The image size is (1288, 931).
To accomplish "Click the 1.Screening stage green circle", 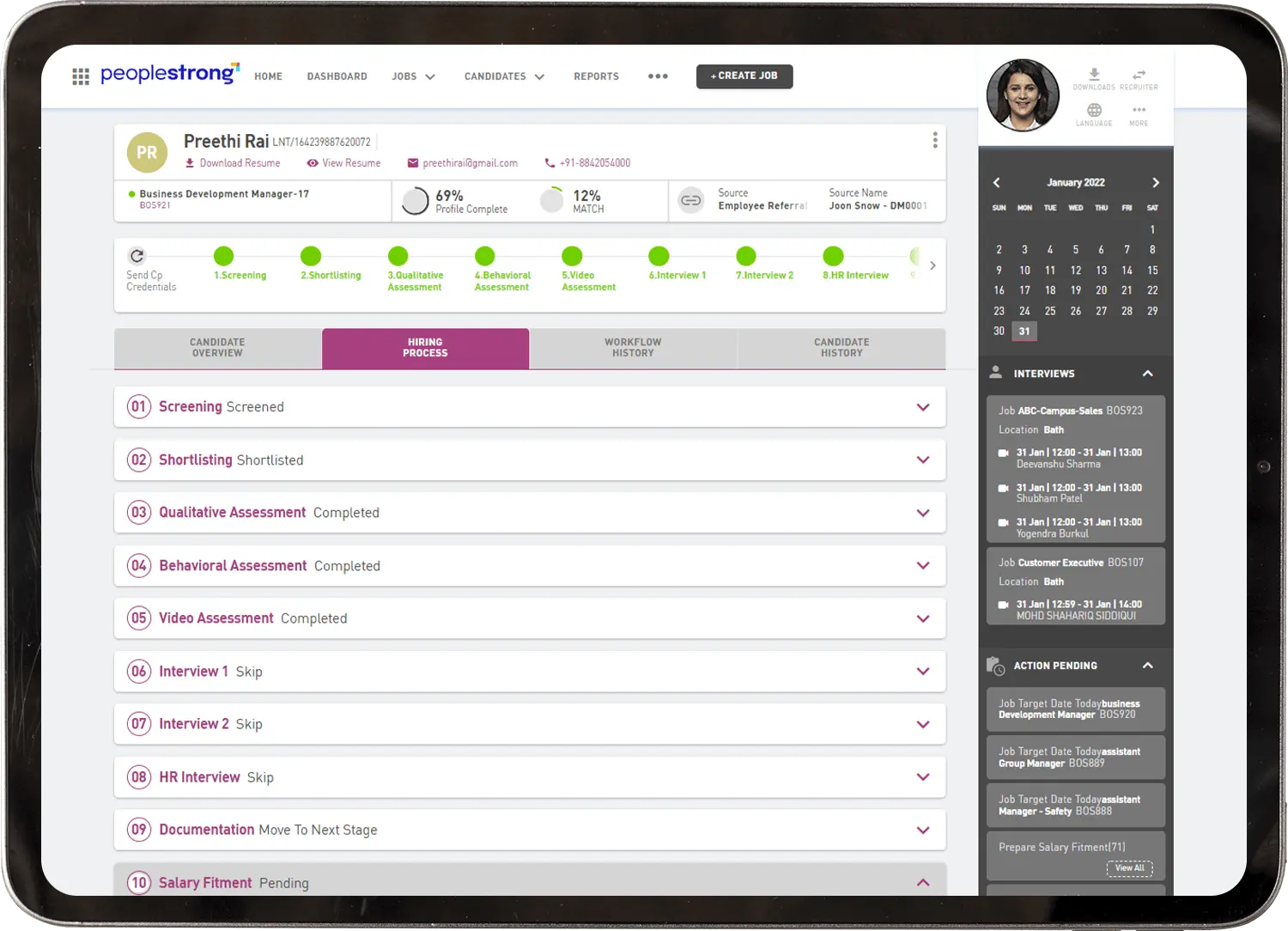I will pyautogui.click(x=223, y=256).
